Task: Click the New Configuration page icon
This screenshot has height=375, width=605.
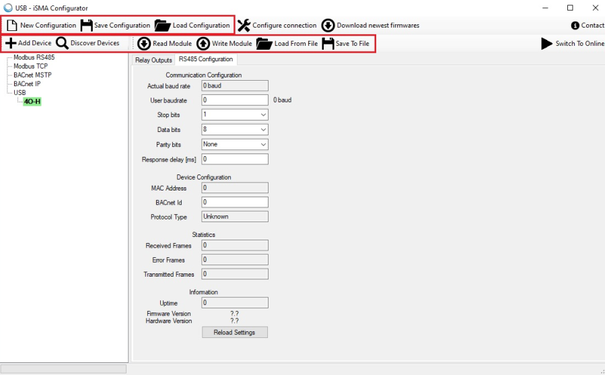Action: pyautogui.click(x=12, y=25)
